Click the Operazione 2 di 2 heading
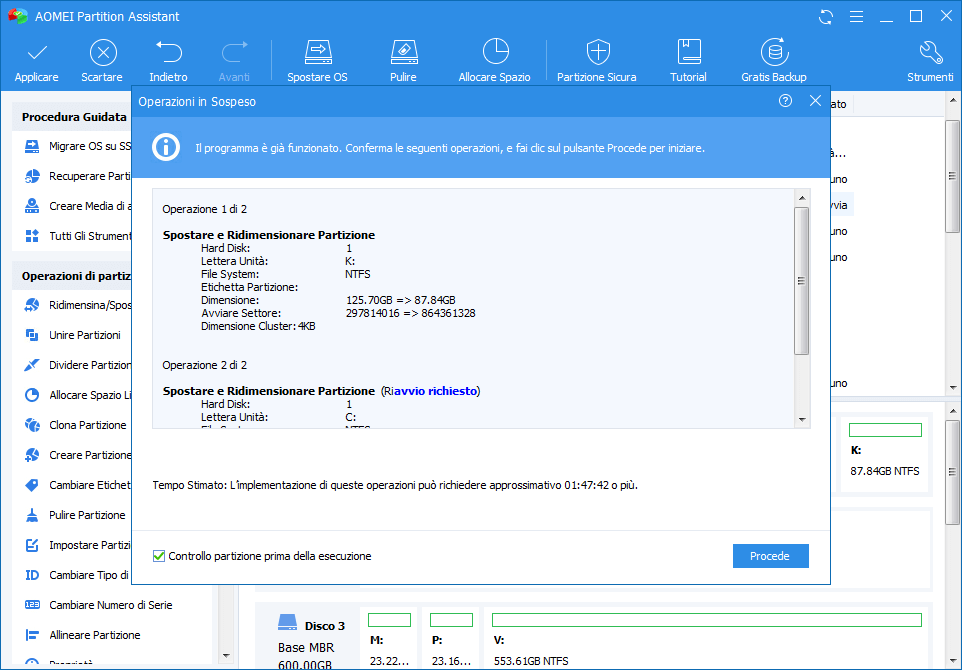962x670 pixels. (x=204, y=365)
